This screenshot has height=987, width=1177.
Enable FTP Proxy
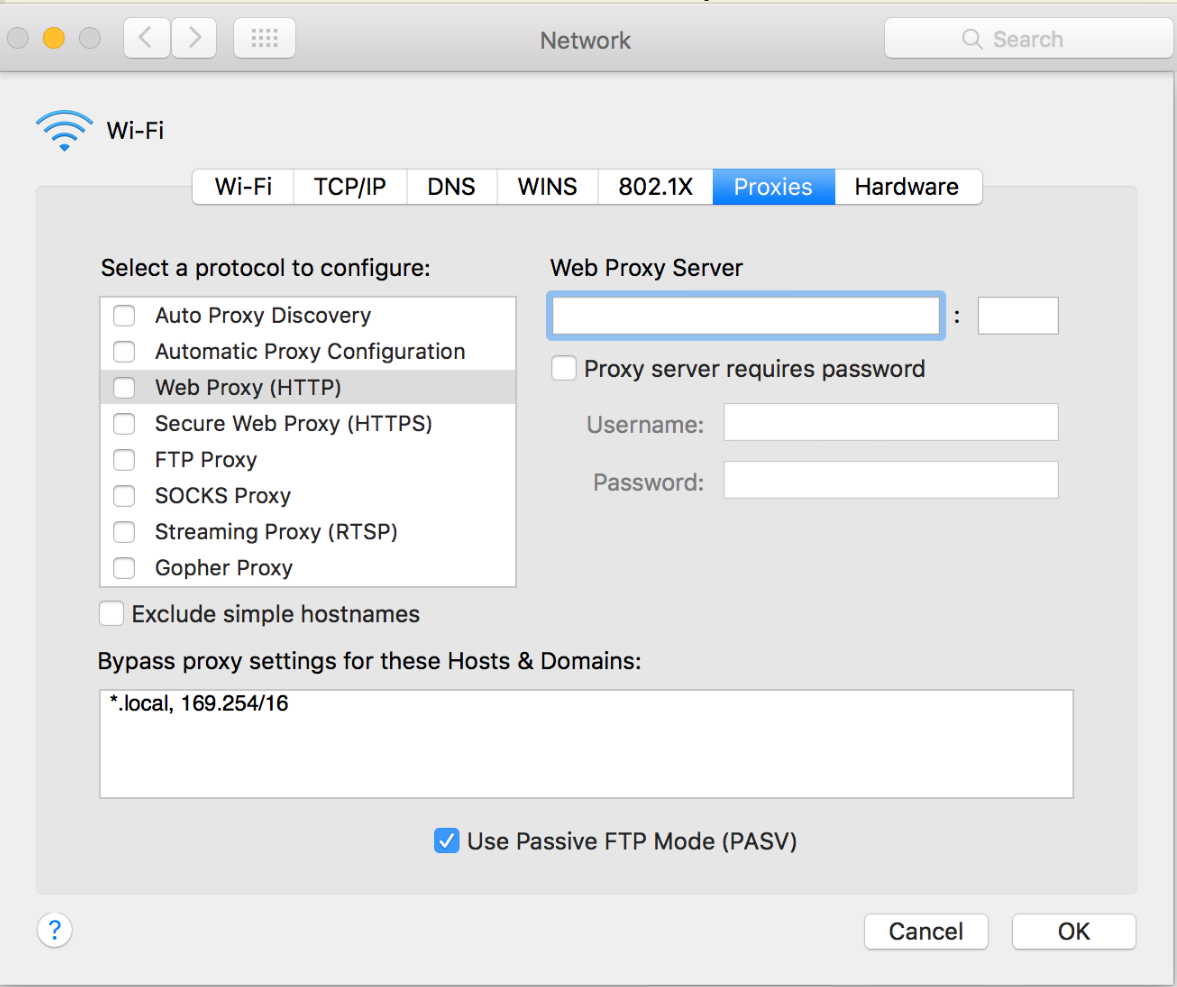click(124, 459)
